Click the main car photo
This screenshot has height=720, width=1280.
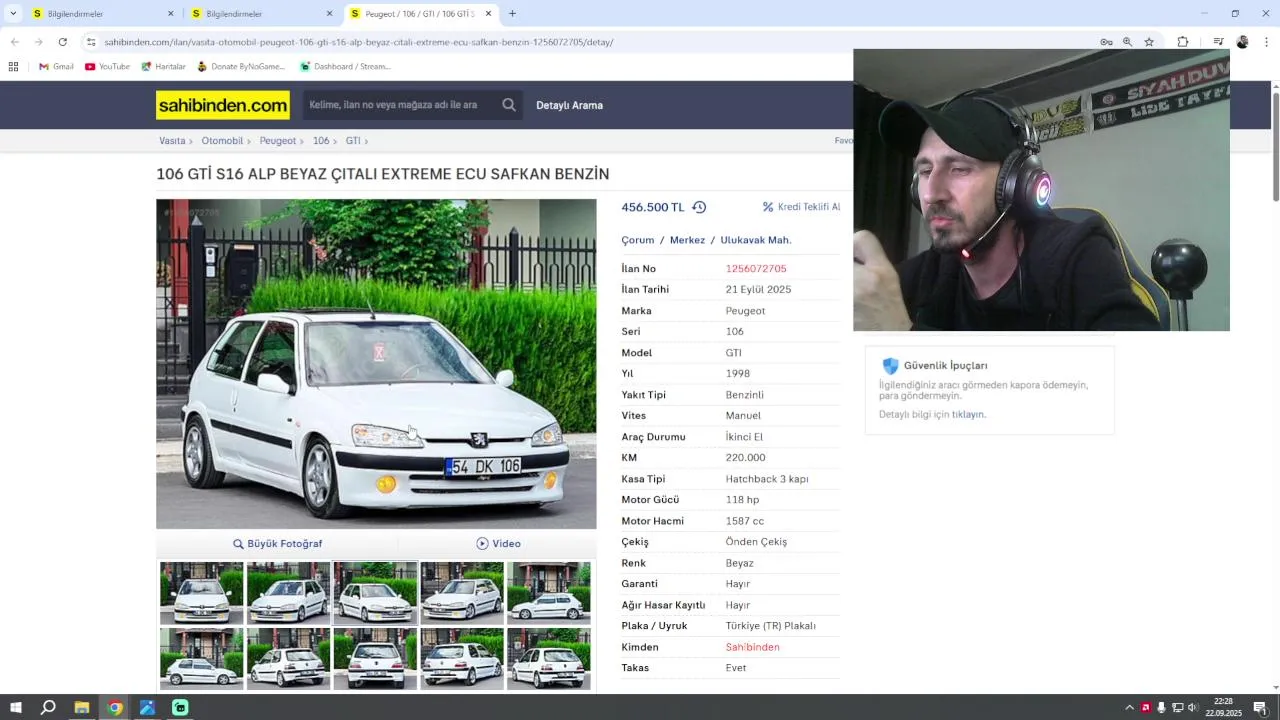click(376, 364)
